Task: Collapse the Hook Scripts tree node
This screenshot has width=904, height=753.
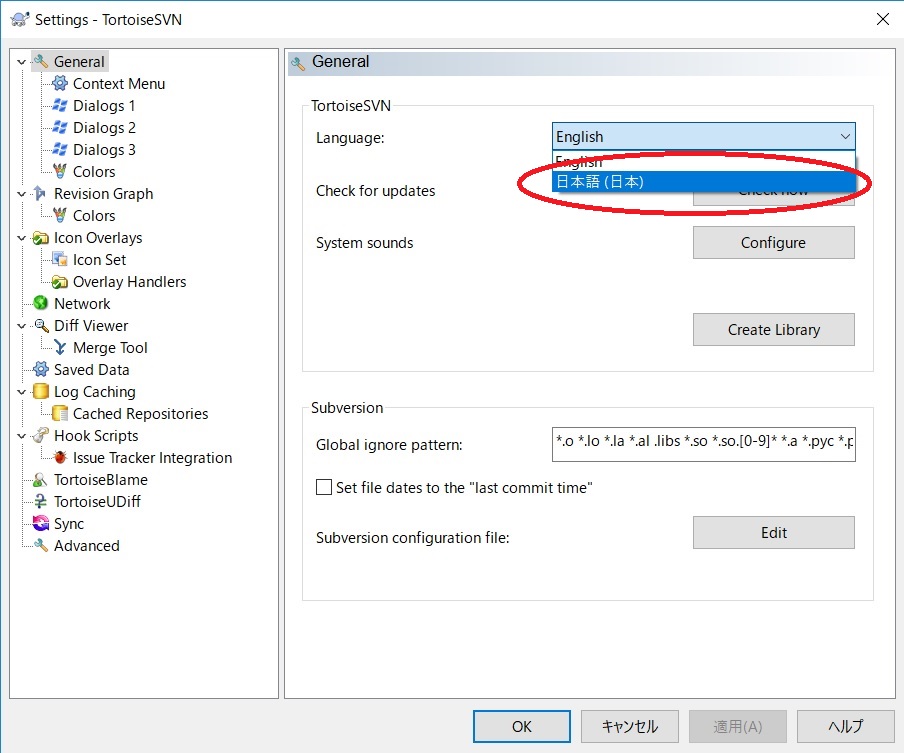Action: click(21, 436)
